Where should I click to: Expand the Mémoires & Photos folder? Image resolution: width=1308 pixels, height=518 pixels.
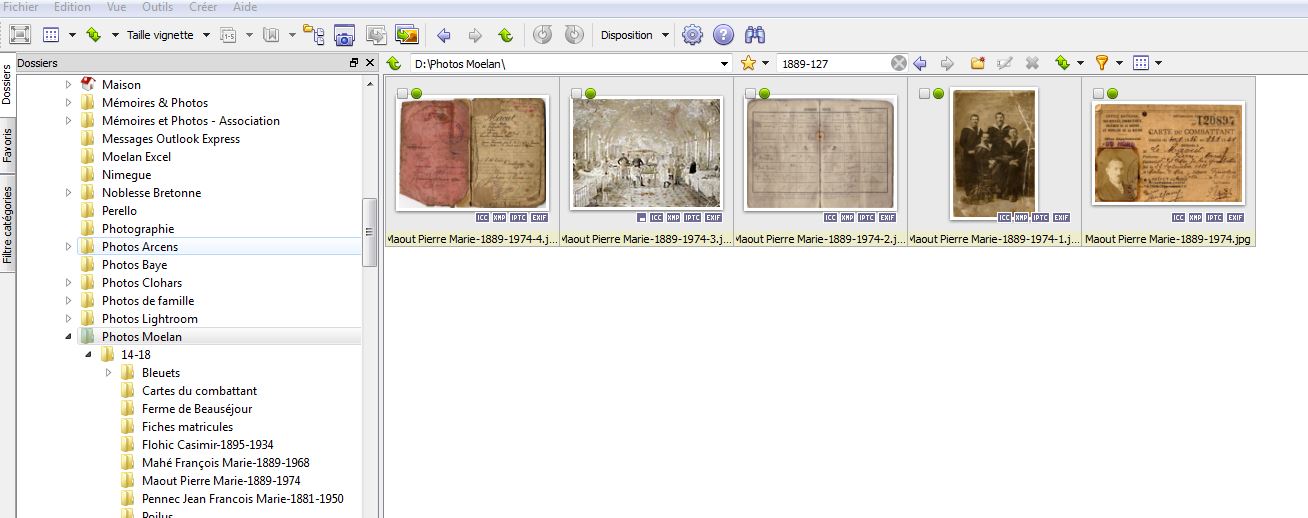tap(68, 103)
